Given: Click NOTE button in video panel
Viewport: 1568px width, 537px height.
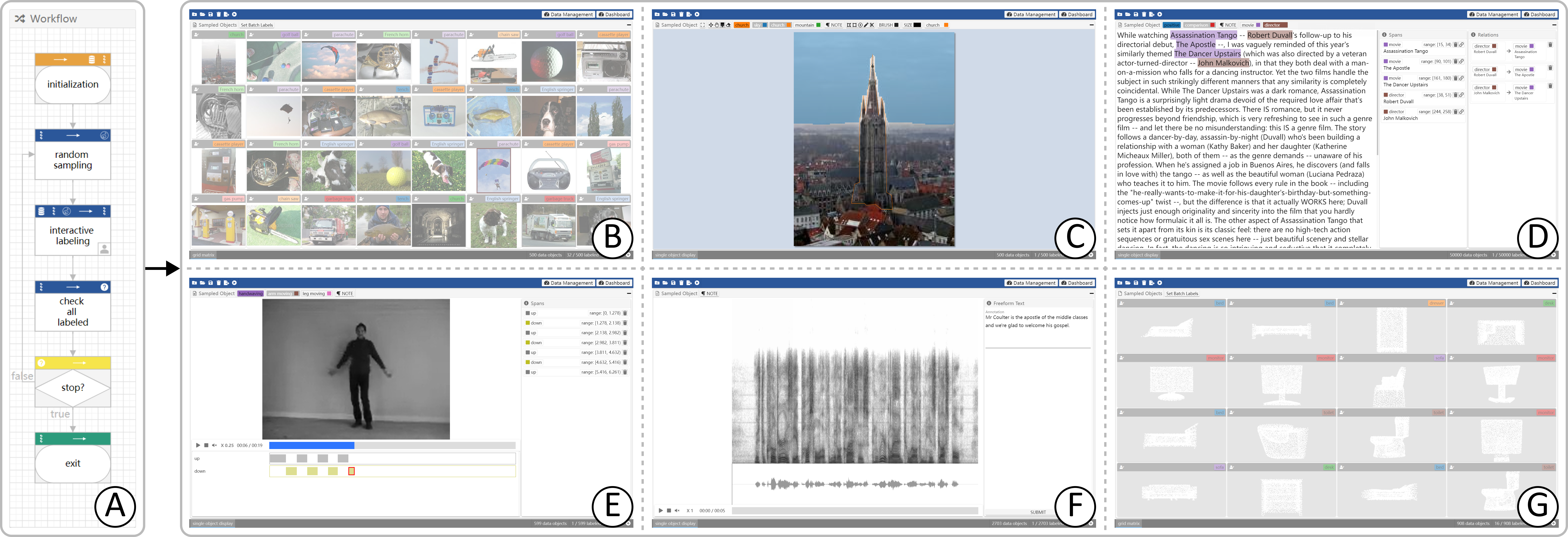Looking at the screenshot, I should 345,293.
